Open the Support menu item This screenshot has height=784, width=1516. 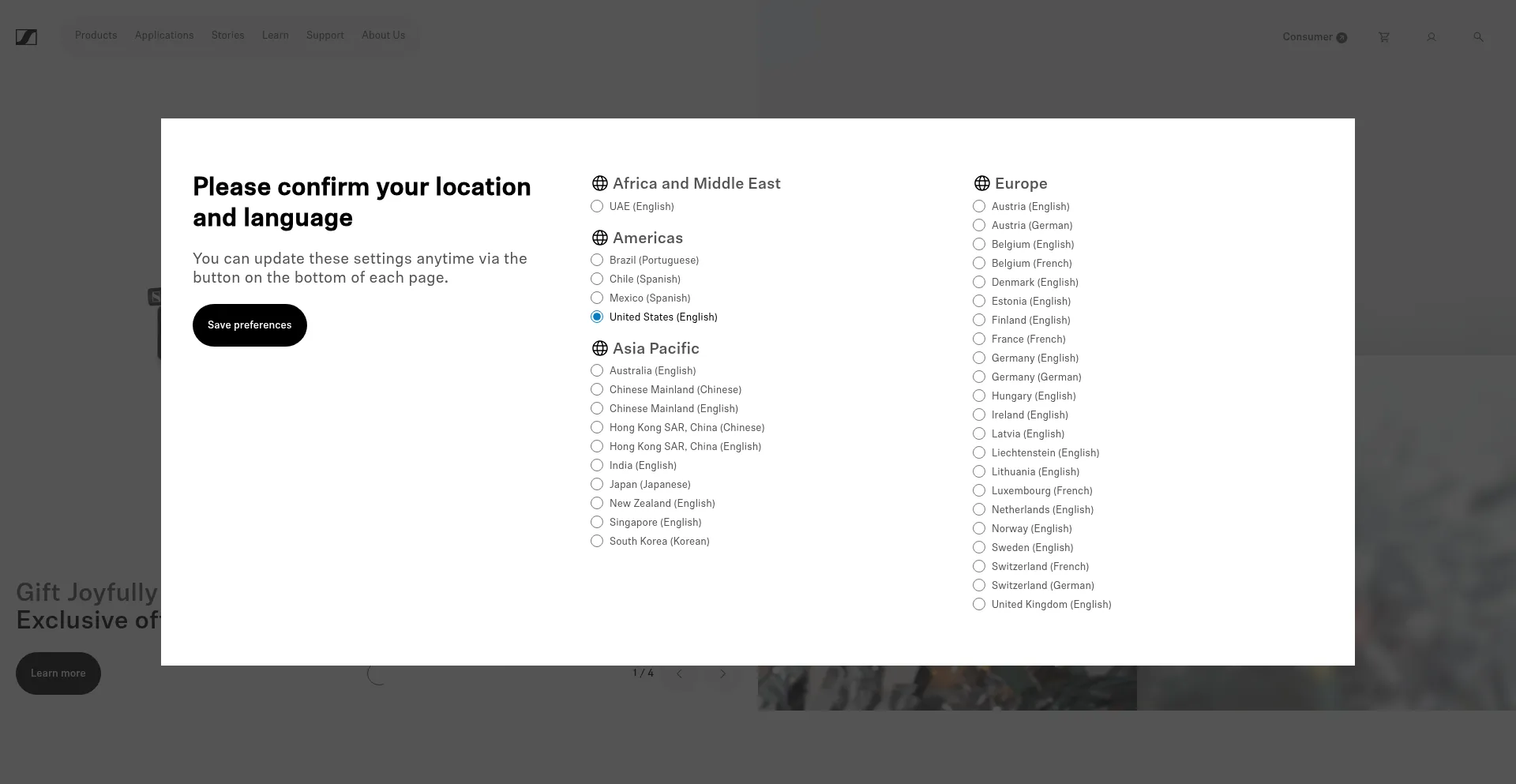pyautogui.click(x=325, y=36)
